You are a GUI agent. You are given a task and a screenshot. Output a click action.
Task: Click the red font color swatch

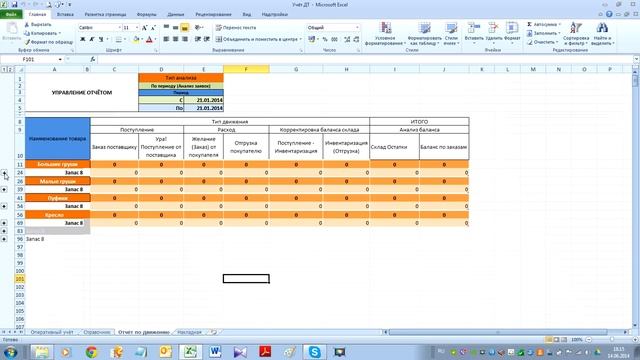point(149,39)
